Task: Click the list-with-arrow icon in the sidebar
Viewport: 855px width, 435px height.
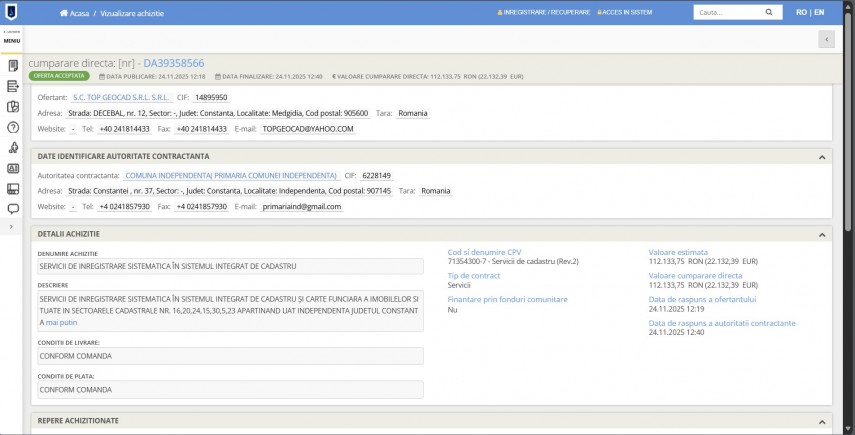Action: pos(13,86)
